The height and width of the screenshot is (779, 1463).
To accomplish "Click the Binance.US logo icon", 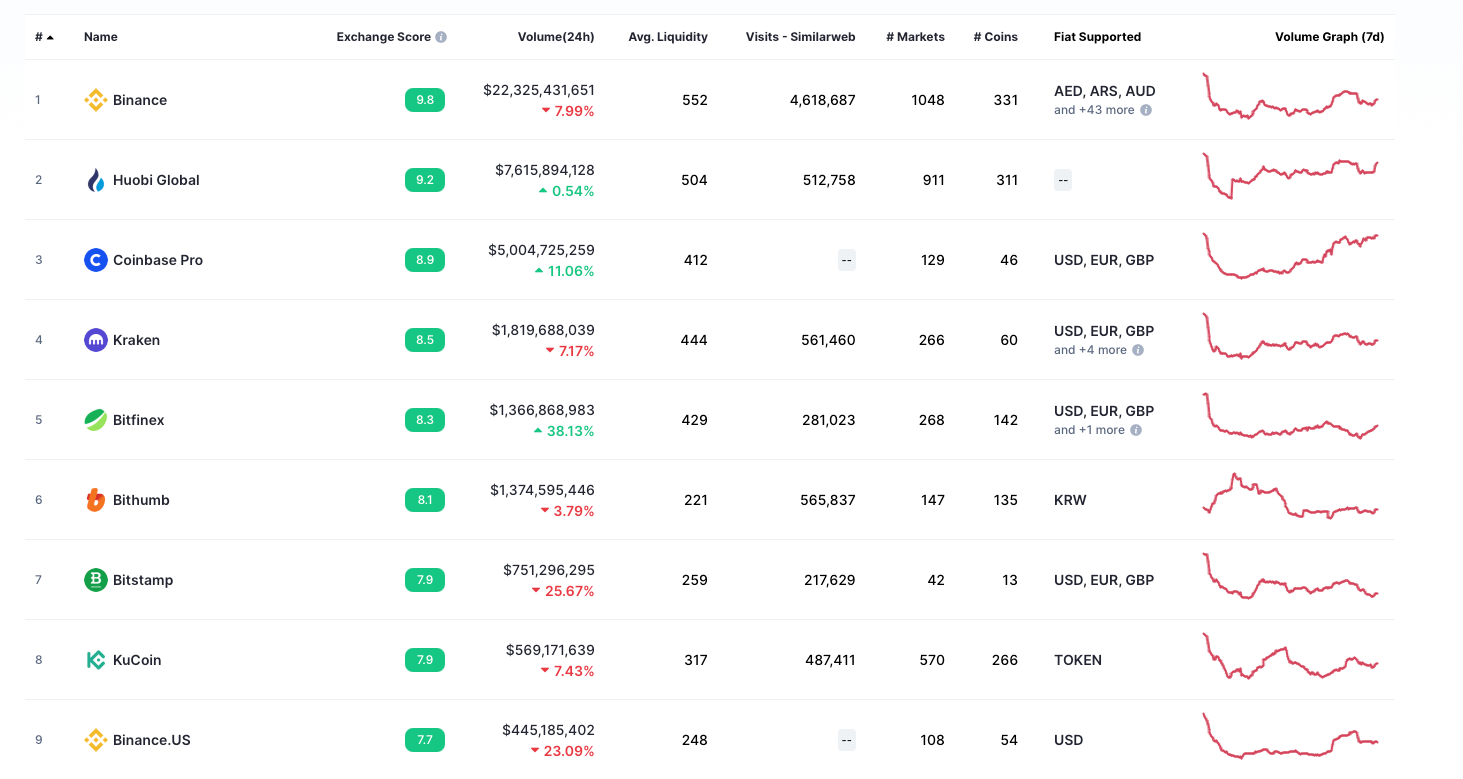I will point(95,740).
